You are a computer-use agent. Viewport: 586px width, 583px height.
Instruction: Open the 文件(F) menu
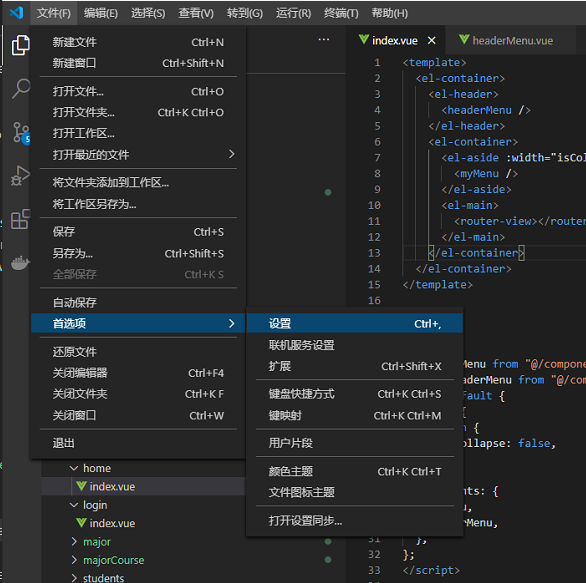[54, 13]
